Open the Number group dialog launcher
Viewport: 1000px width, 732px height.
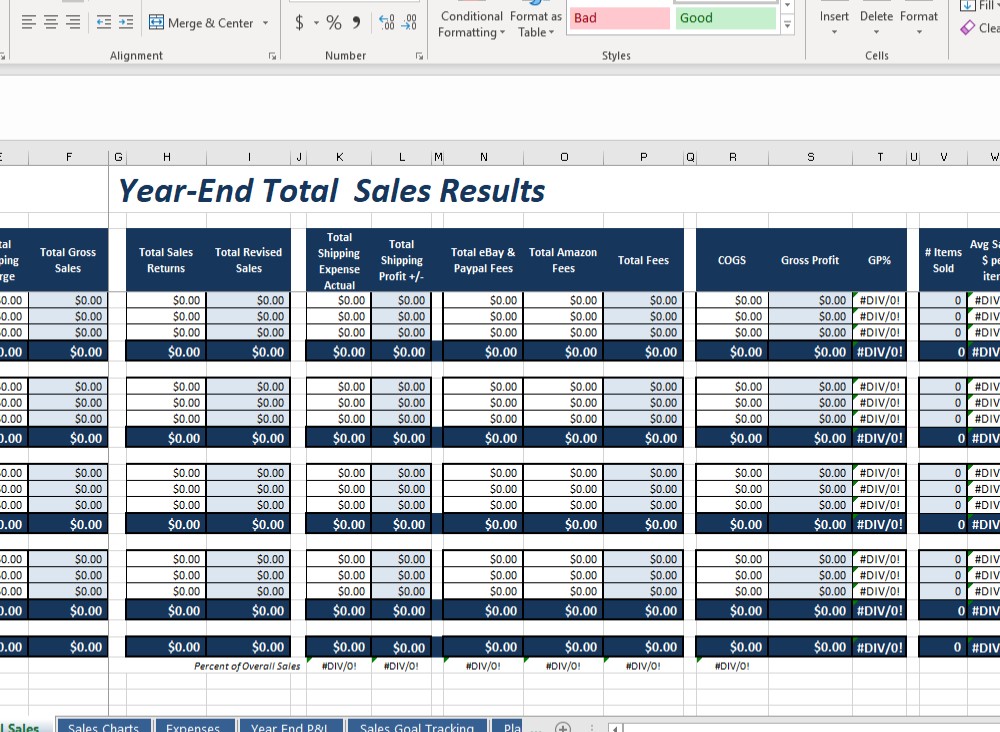(x=420, y=56)
